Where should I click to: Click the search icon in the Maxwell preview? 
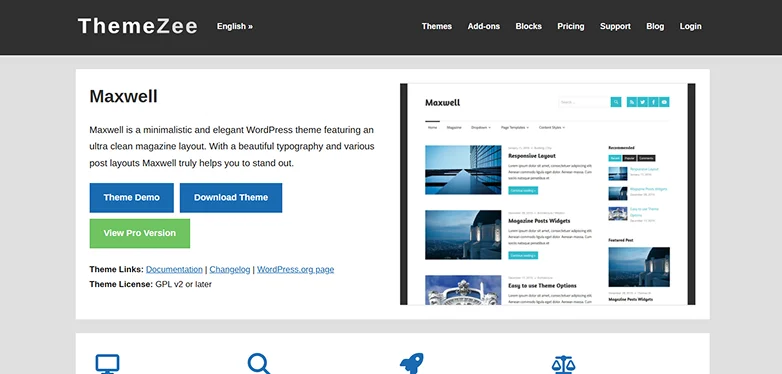coord(616,102)
